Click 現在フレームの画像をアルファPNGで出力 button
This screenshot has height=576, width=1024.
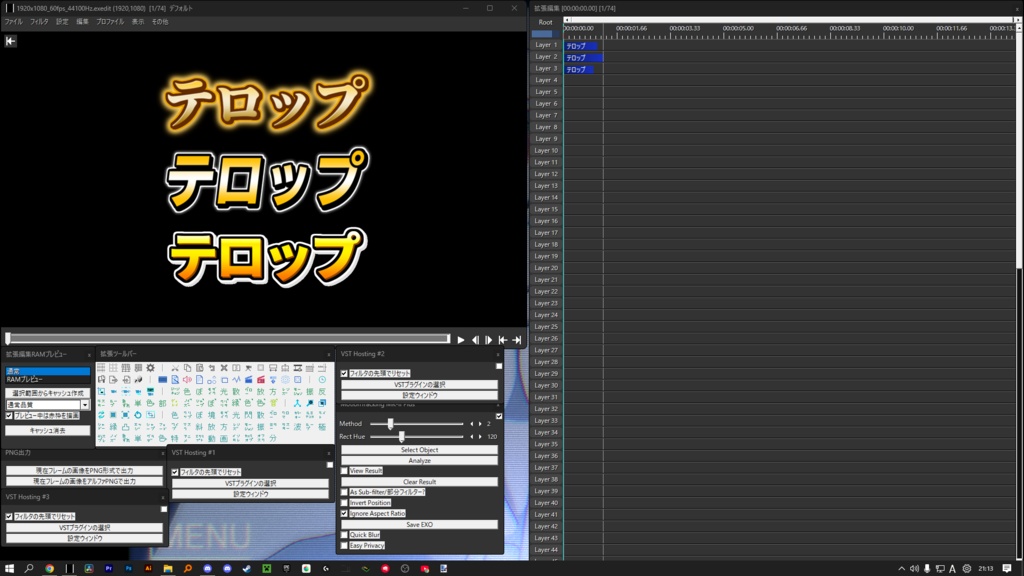click(x=84, y=481)
